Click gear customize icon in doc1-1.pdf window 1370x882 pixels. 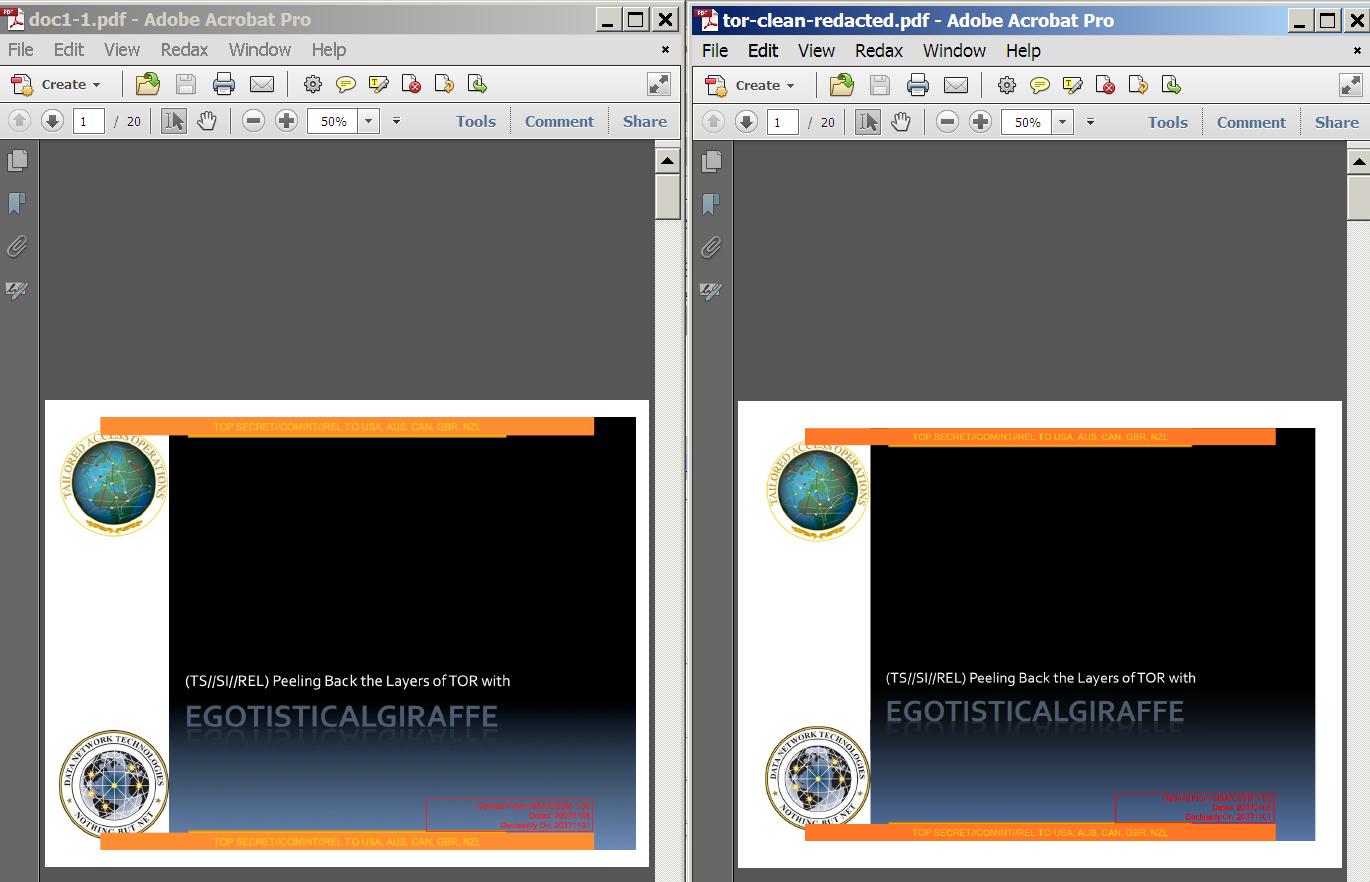313,85
